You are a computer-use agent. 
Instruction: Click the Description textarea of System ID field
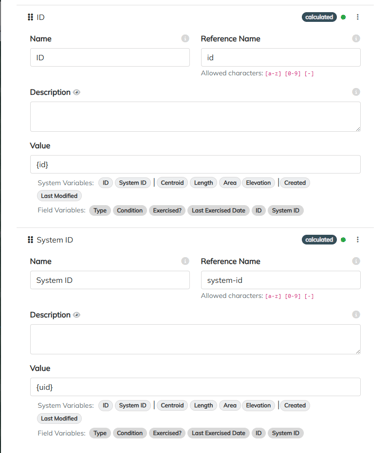click(195, 339)
